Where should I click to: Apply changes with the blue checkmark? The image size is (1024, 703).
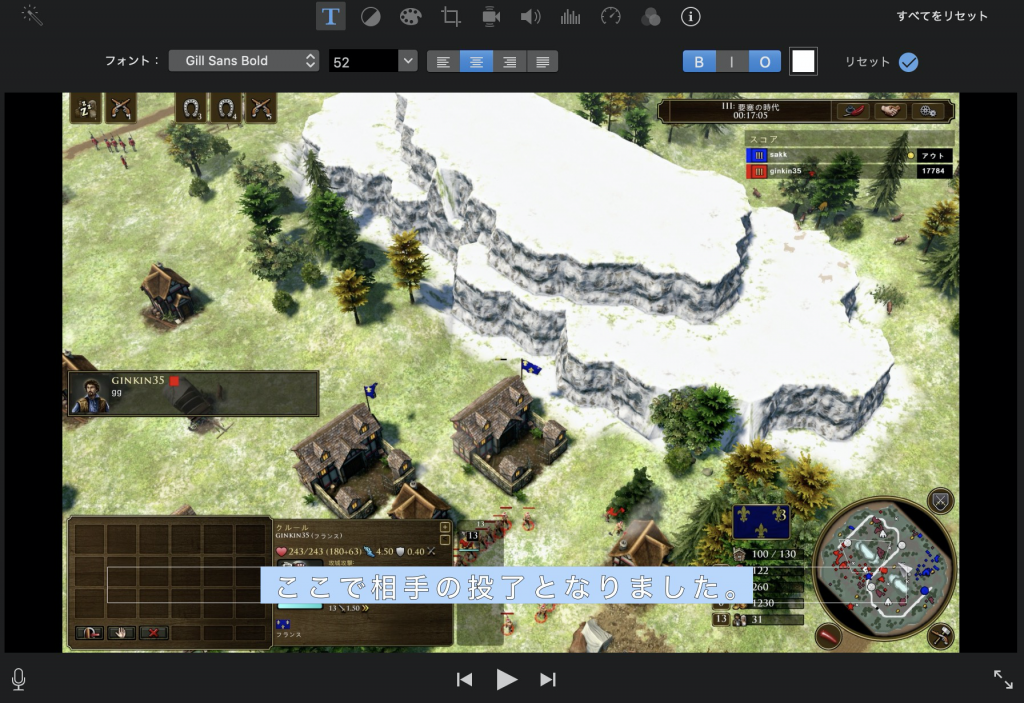pyautogui.click(x=908, y=62)
